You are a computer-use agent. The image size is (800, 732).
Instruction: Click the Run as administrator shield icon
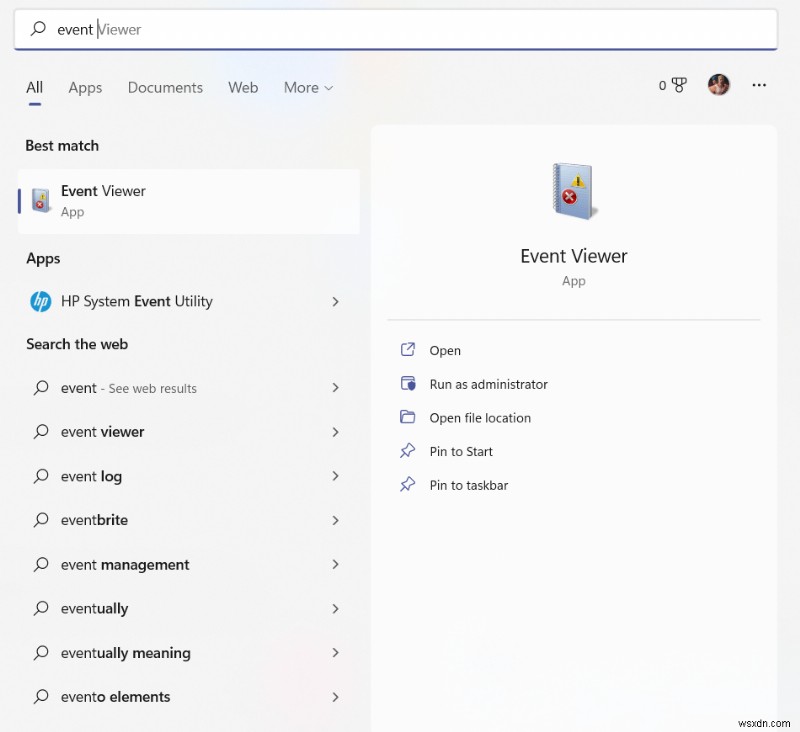click(x=408, y=383)
